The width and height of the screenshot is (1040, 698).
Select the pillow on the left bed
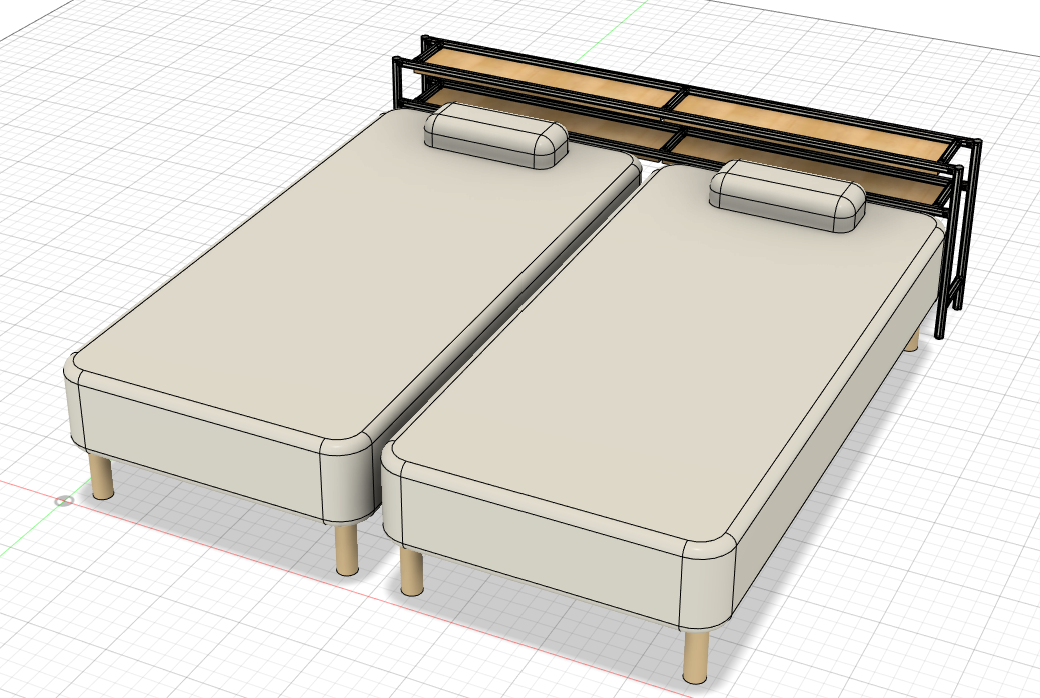click(495, 136)
